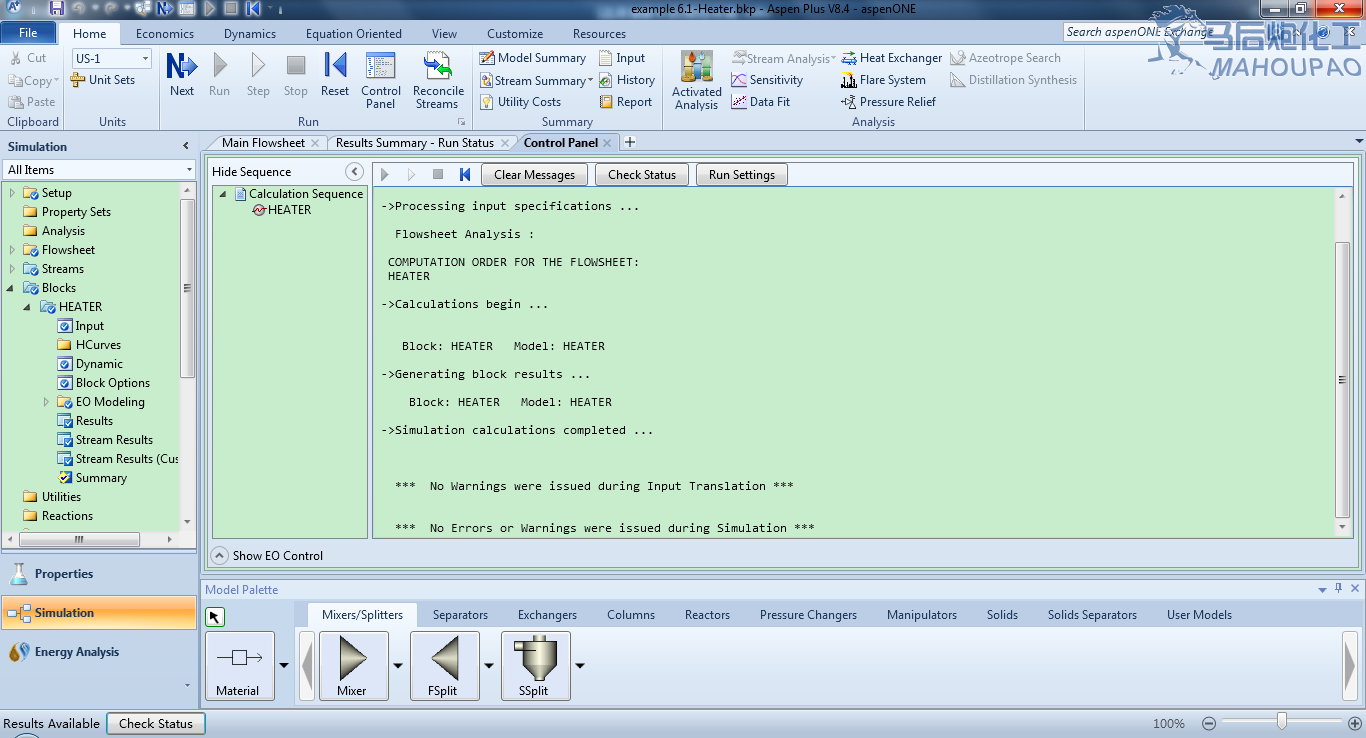Select Columns palette tab

point(631,615)
